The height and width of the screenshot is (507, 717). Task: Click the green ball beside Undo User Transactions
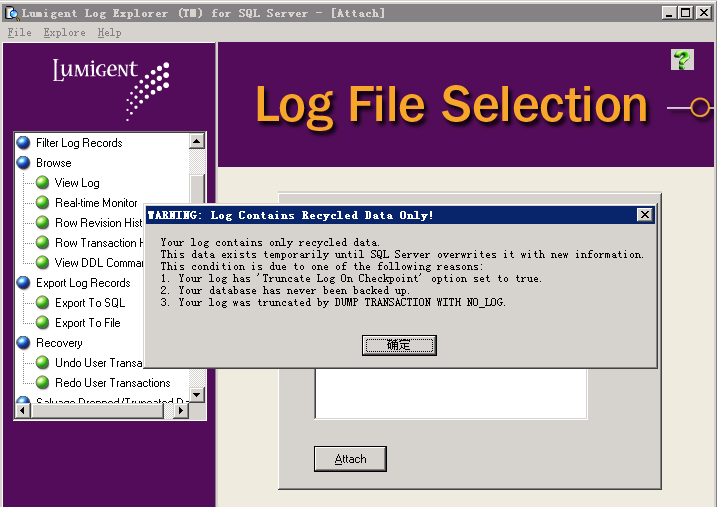click(43, 363)
